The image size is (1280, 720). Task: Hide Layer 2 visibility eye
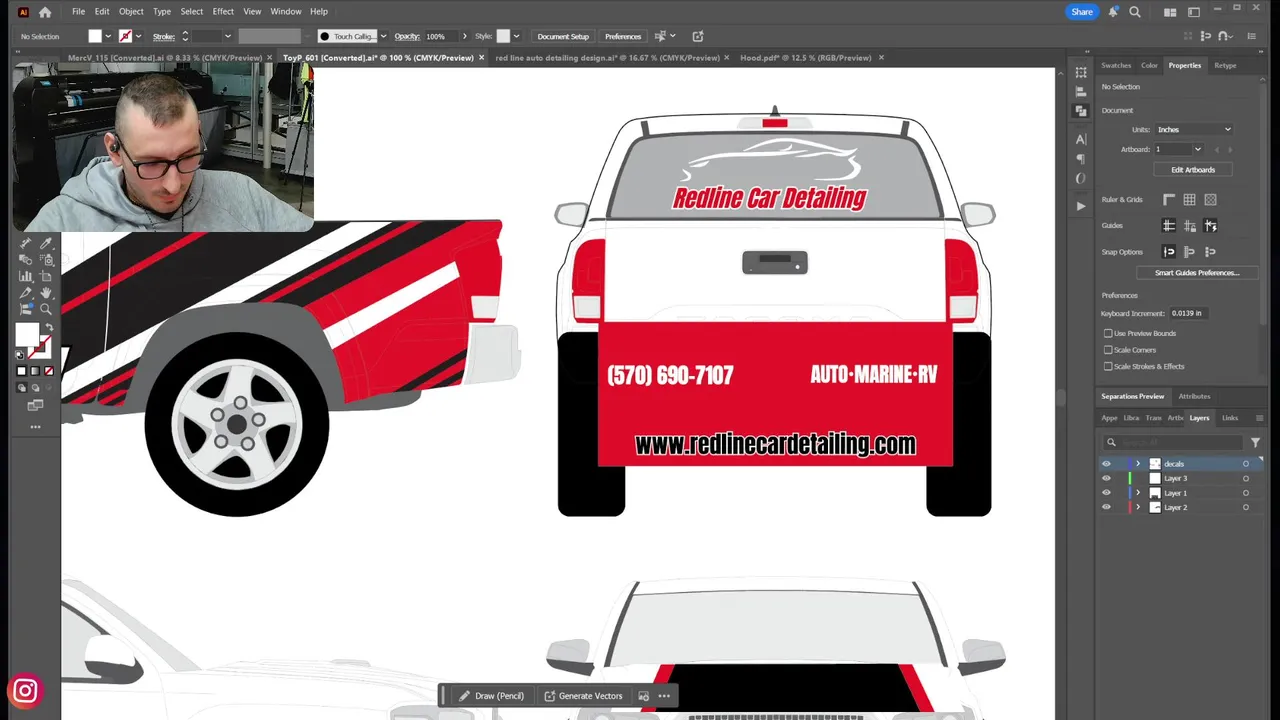(x=1106, y=507)
